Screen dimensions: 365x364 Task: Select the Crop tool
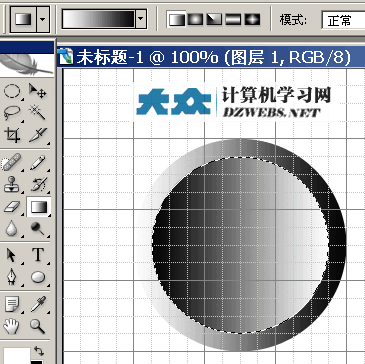13,135
